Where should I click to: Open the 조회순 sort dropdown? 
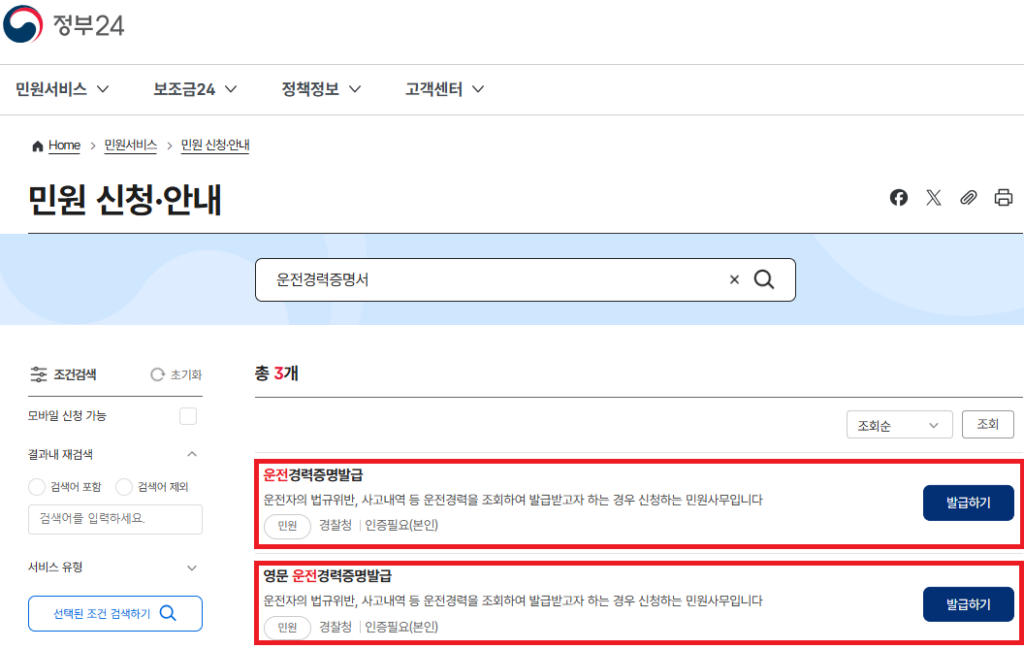899,425
